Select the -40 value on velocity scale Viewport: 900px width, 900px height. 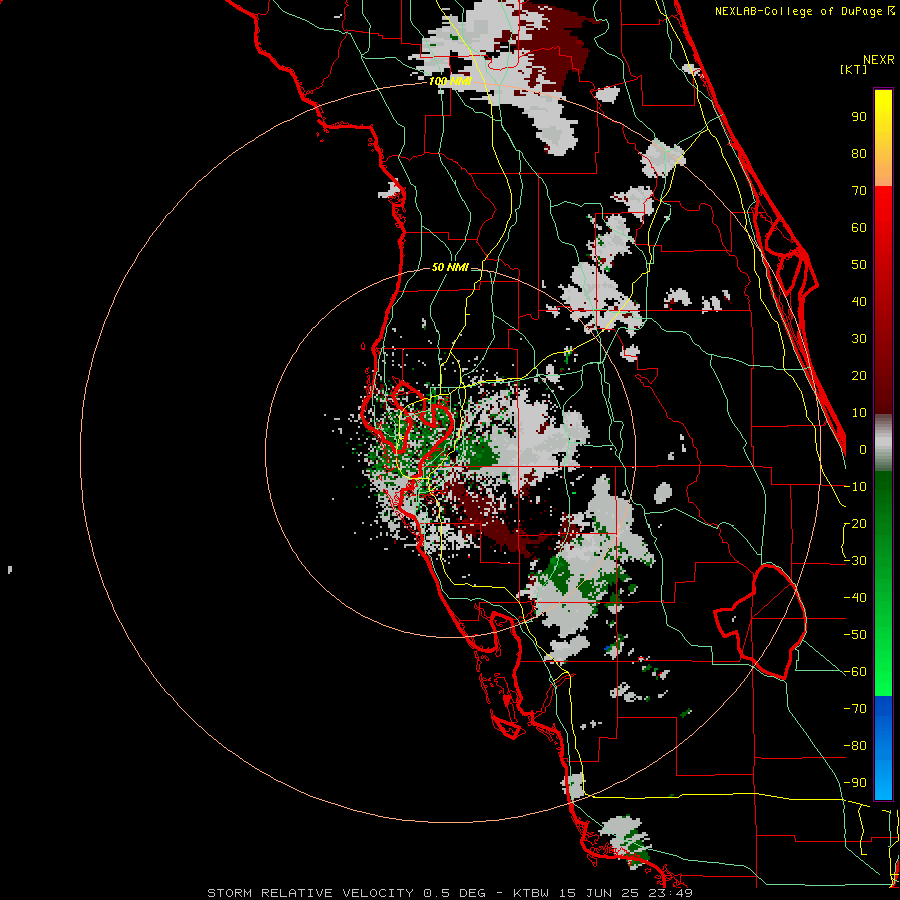855,598
